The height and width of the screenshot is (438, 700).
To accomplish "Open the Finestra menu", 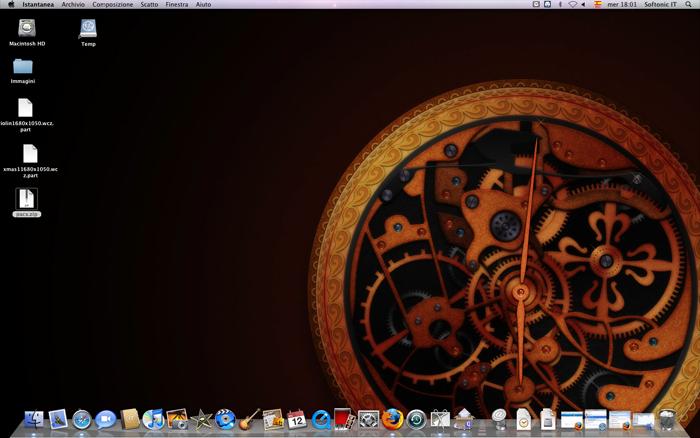I will tap(177, 4).
